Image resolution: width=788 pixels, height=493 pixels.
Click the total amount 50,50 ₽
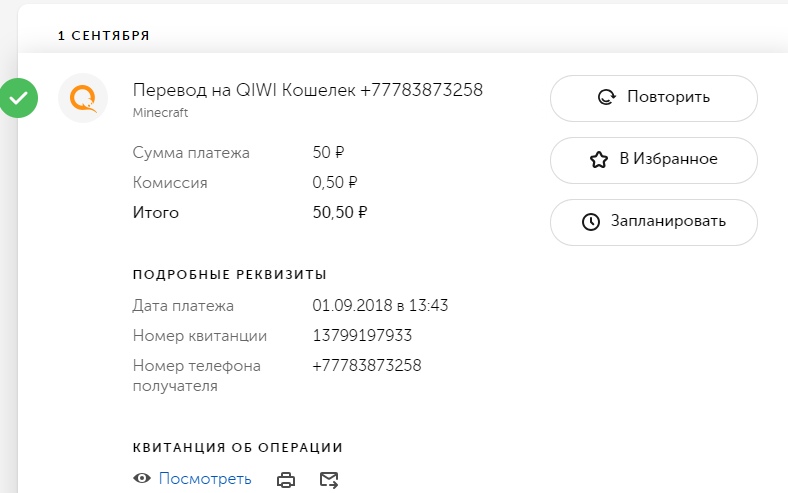[x=340, y=212]
